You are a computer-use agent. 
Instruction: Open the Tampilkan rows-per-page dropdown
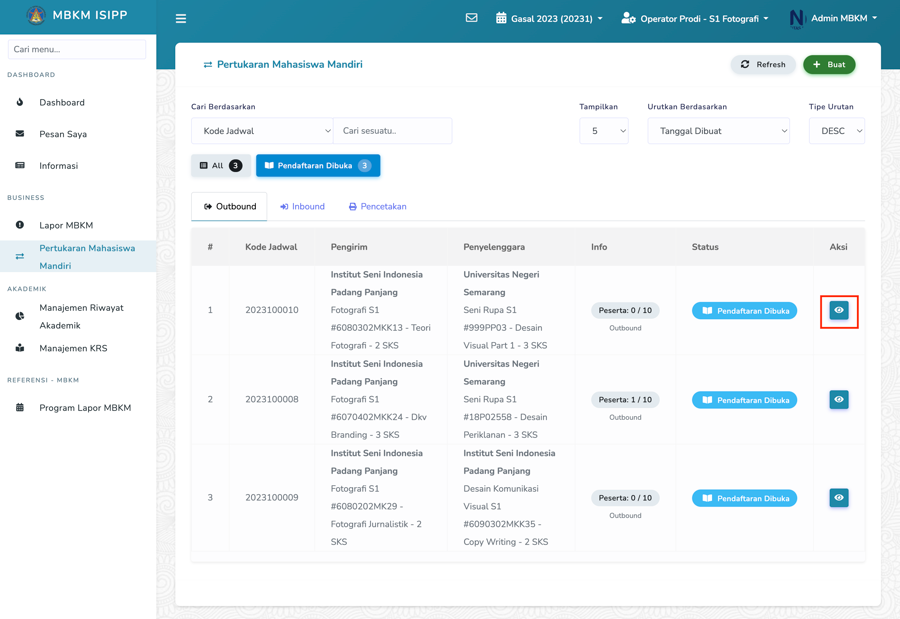coord(603,131)
